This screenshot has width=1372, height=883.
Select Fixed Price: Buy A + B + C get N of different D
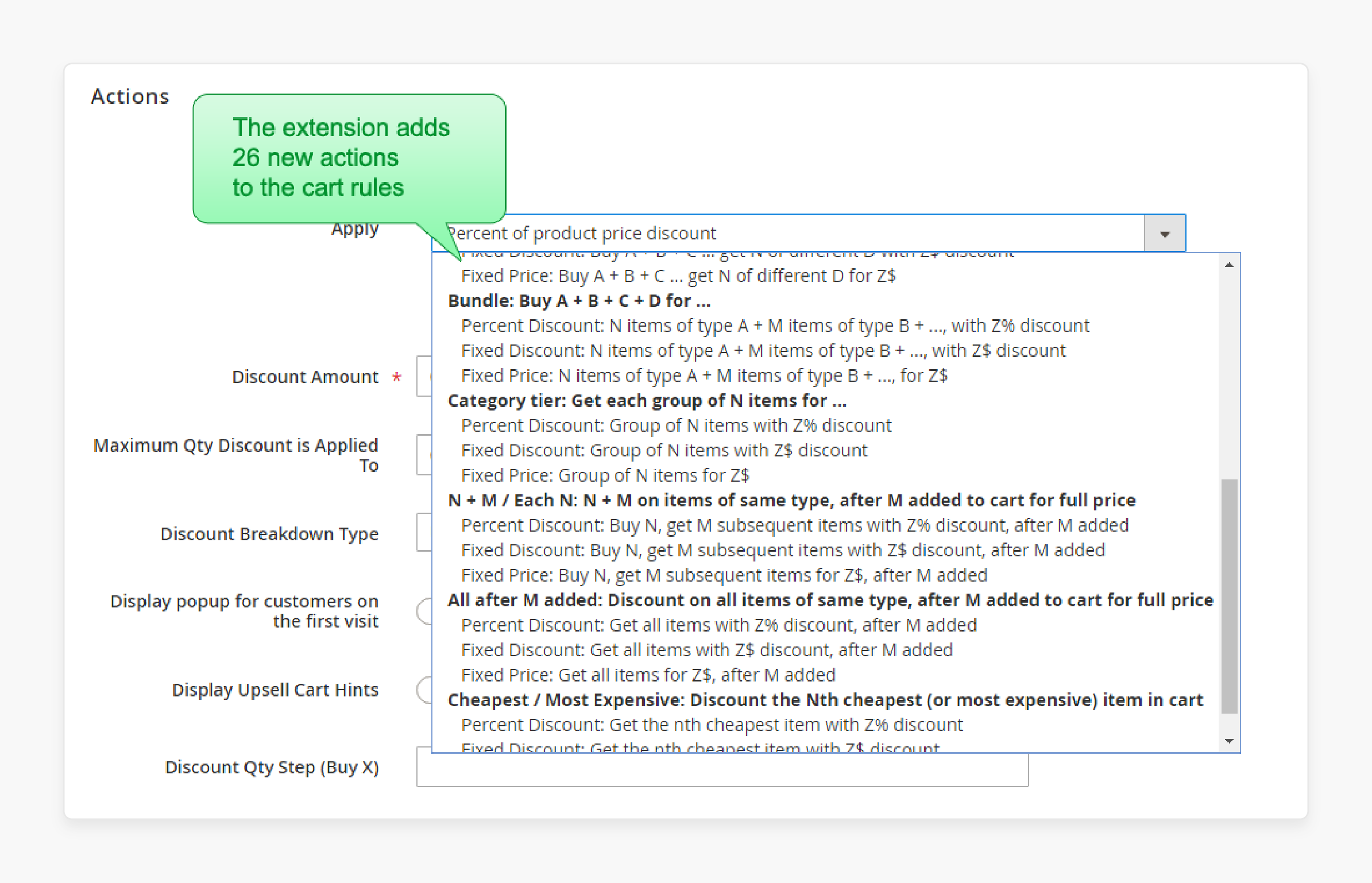(678, 276)
